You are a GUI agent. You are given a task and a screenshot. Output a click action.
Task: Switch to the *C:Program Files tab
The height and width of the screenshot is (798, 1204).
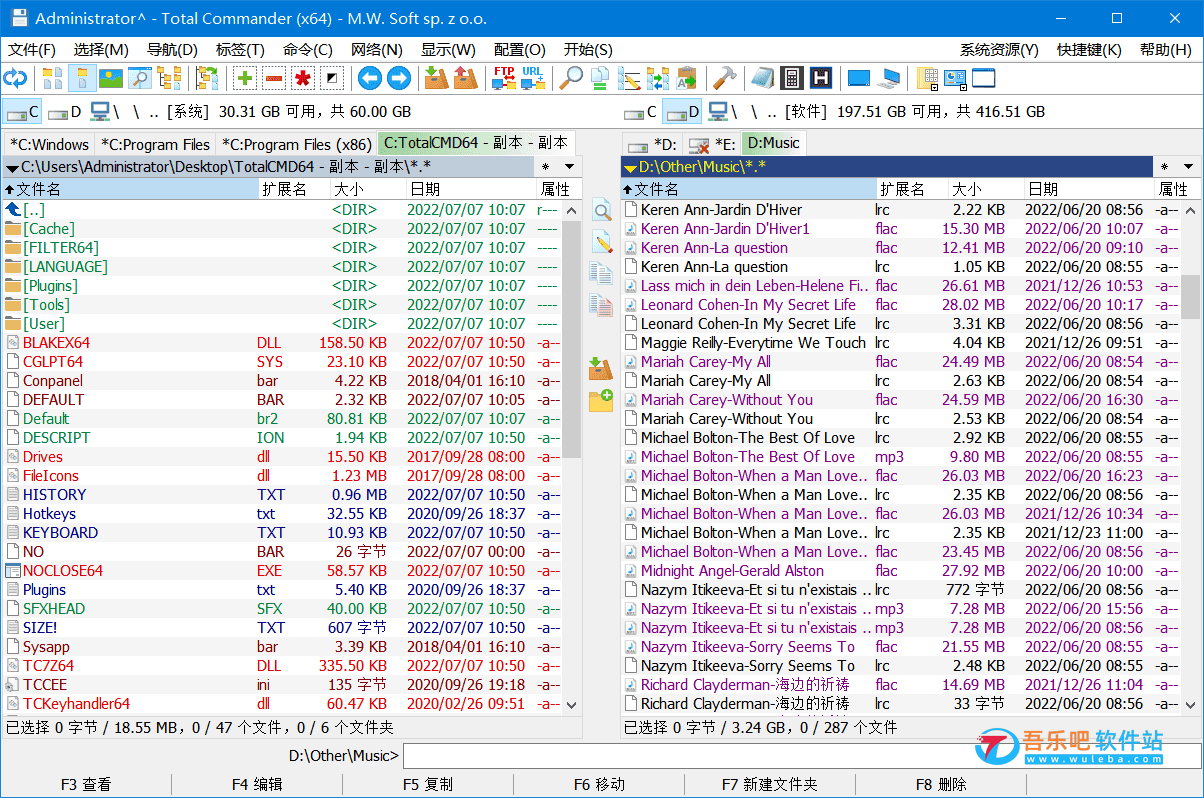[x=155, y=144]
